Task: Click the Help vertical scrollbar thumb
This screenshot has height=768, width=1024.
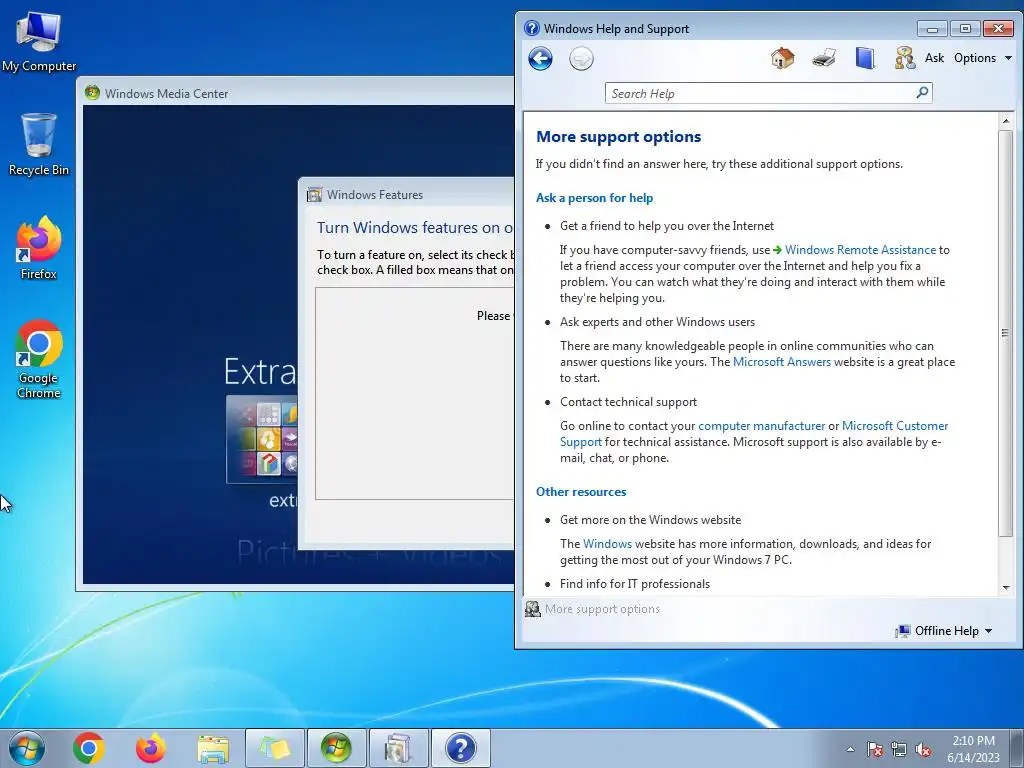Action: tap(1006, 333)
